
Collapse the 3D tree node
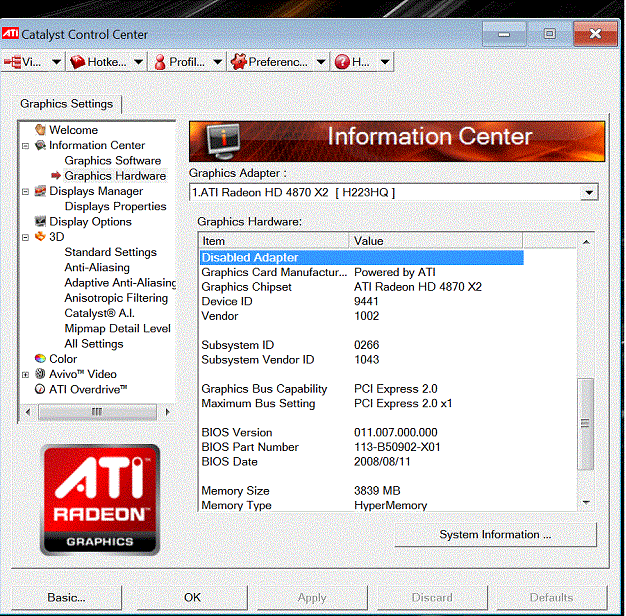pyautogui.click(x=26, y=237)
